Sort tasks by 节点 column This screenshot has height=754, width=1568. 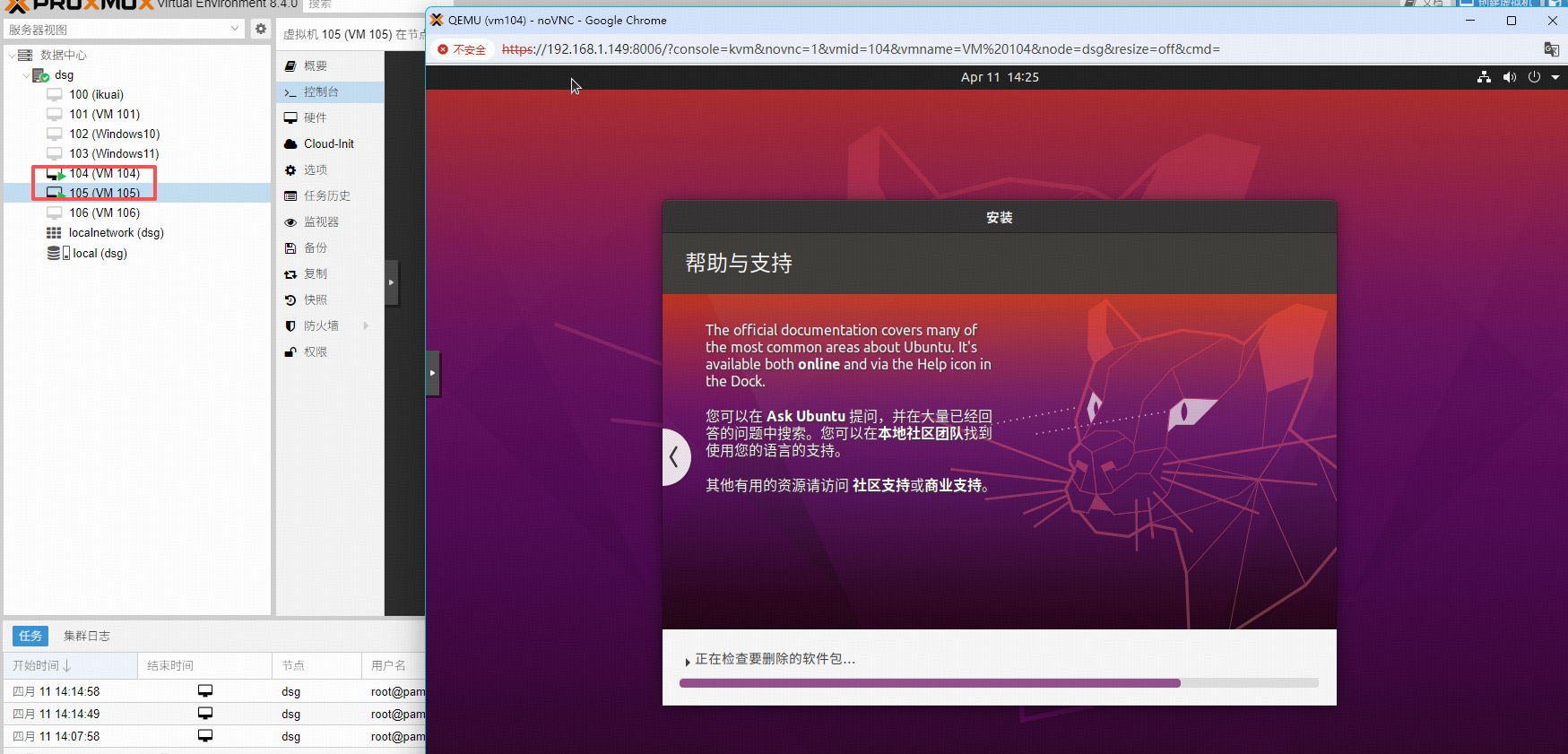point(317,665)
